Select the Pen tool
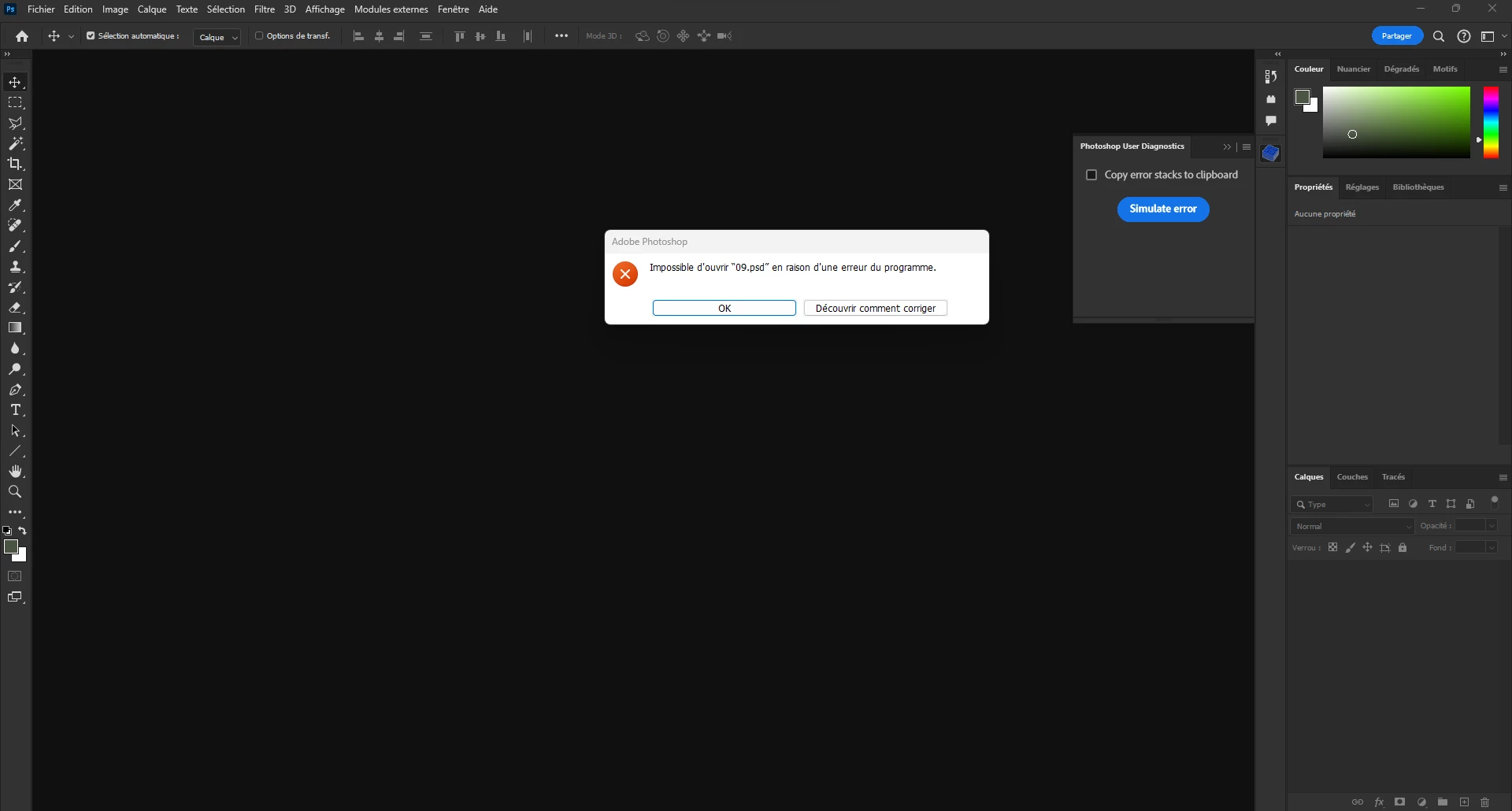 (15, 390)
